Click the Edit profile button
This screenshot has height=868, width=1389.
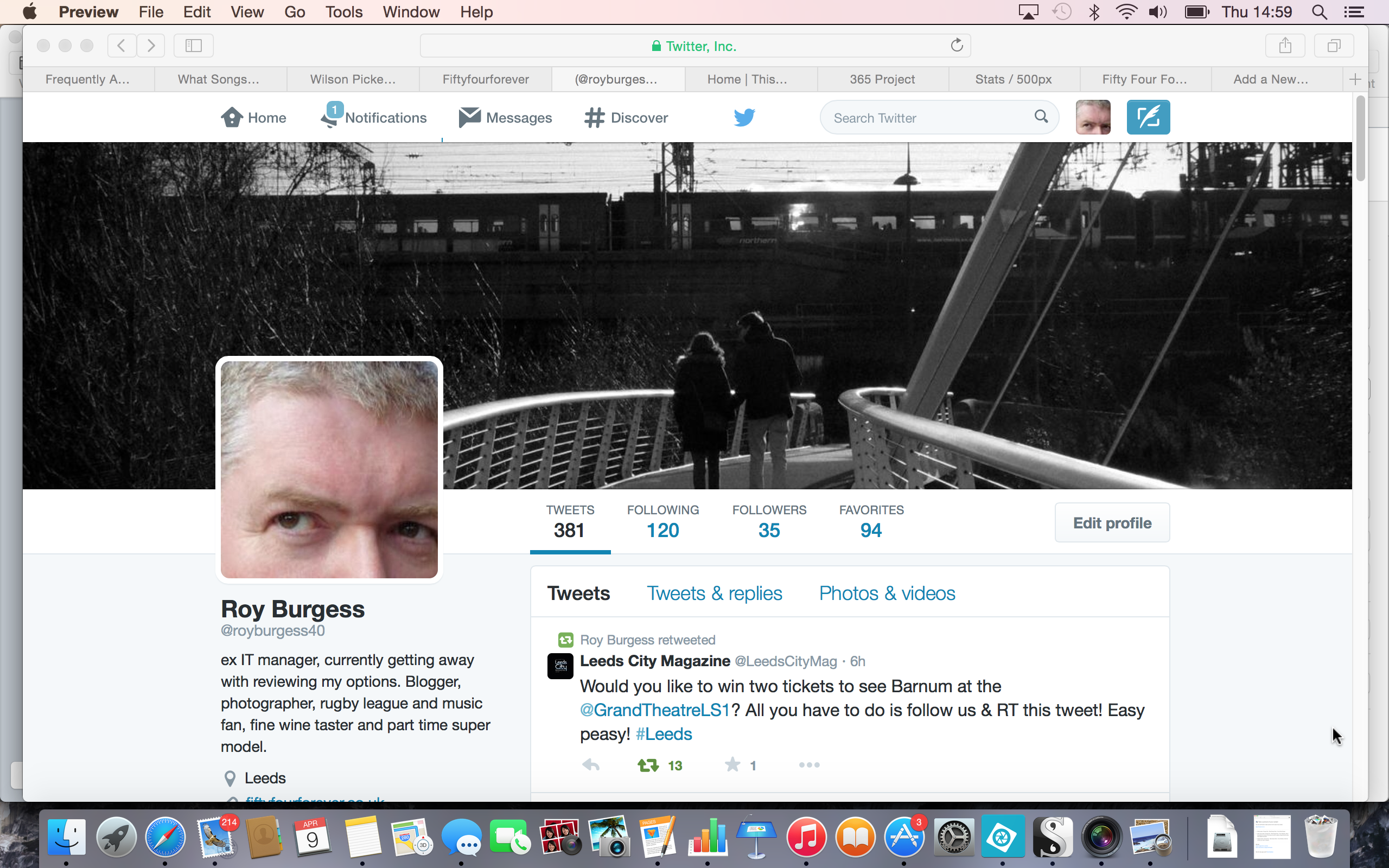pyautogui.click(x=1112, y=522)
